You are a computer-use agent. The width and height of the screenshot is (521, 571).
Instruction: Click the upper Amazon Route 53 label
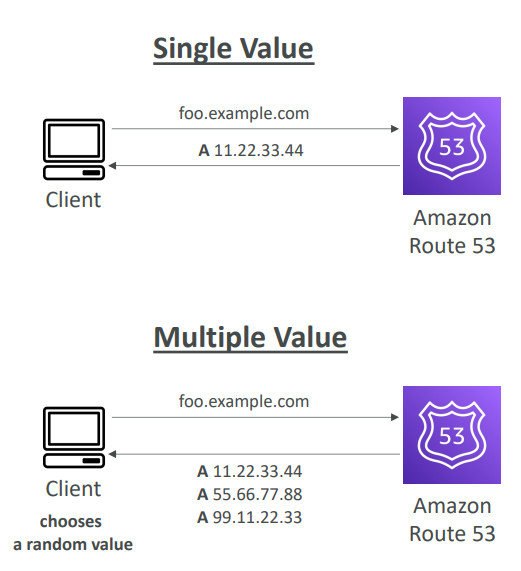(452, 232)
